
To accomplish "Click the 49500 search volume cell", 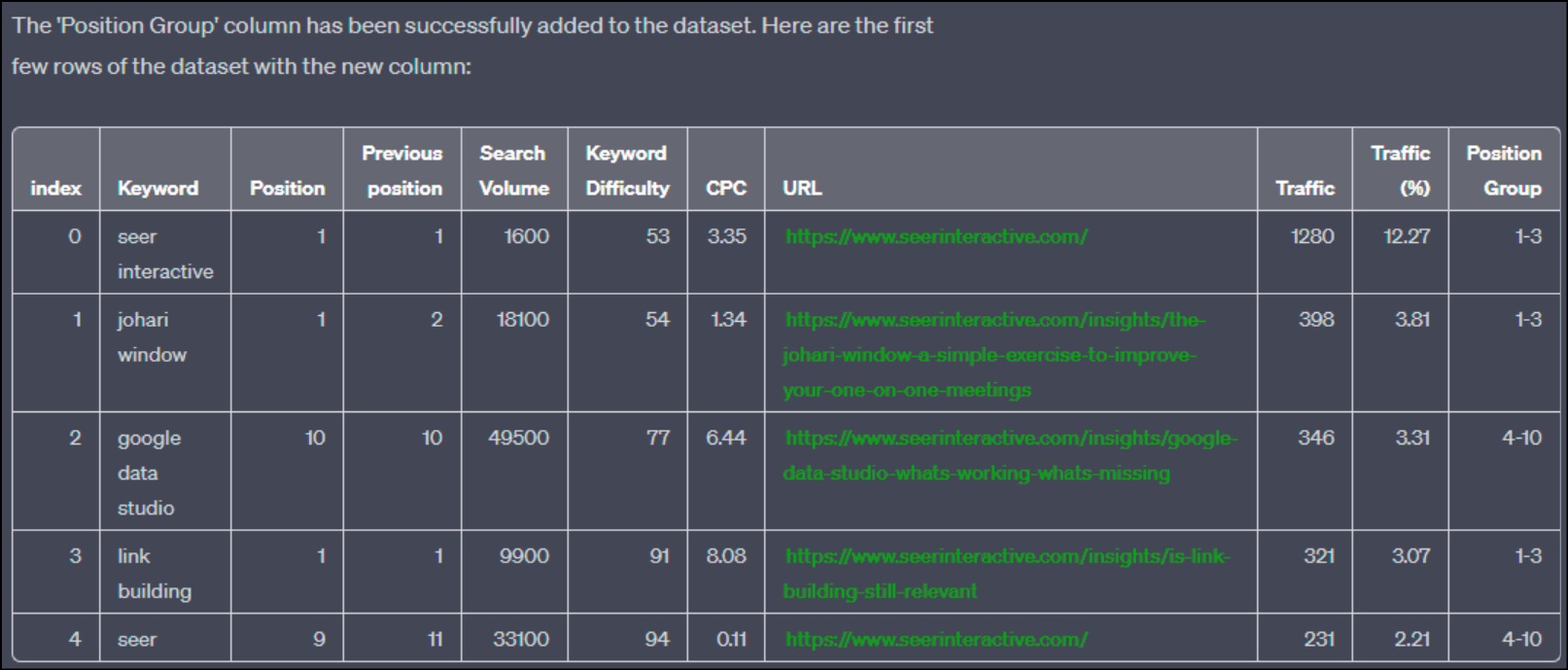I will pyautogui.click(x=518, y=439).
